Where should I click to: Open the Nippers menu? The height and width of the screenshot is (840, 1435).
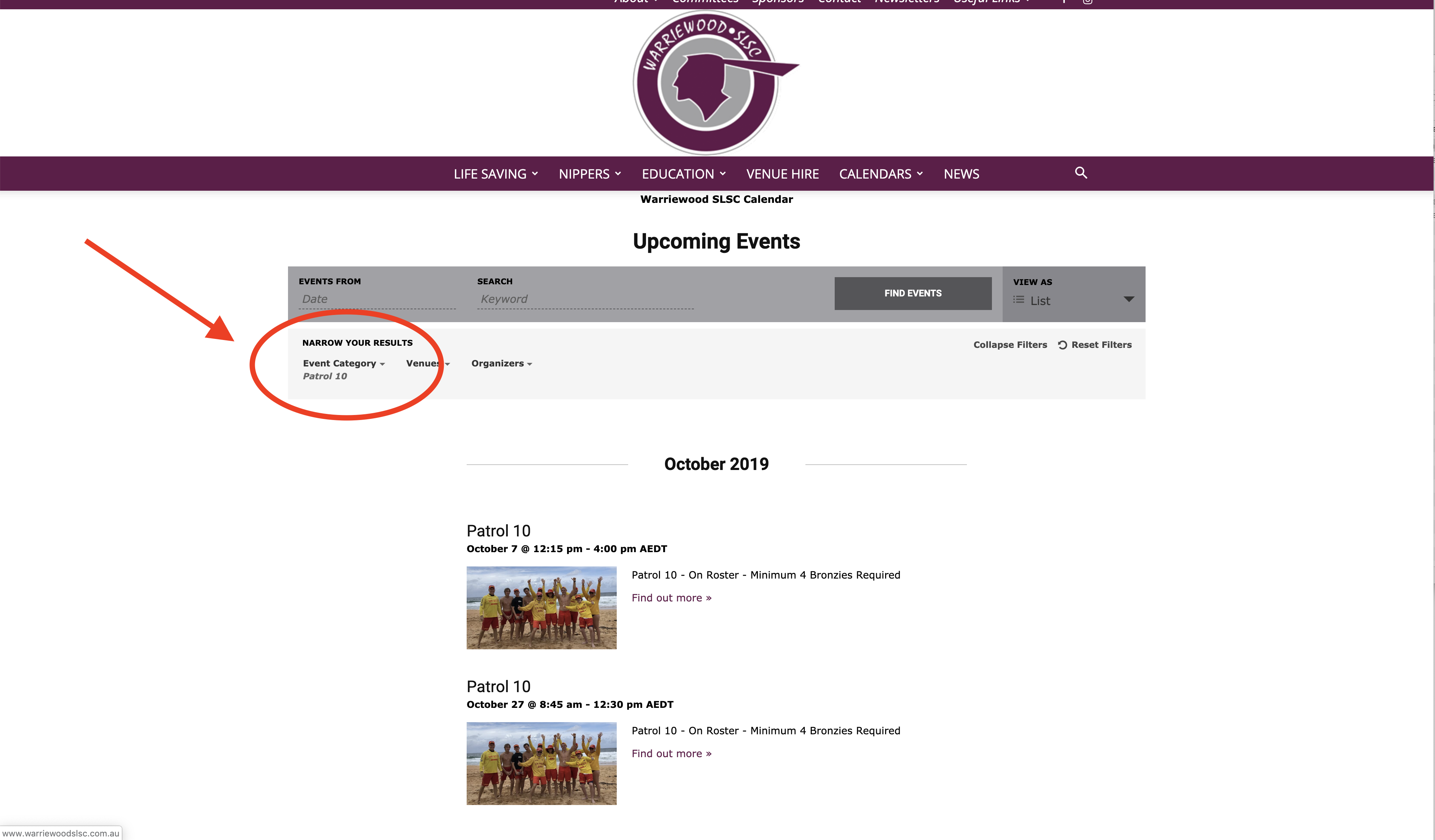pyautogui.click(x=589, y=174)
